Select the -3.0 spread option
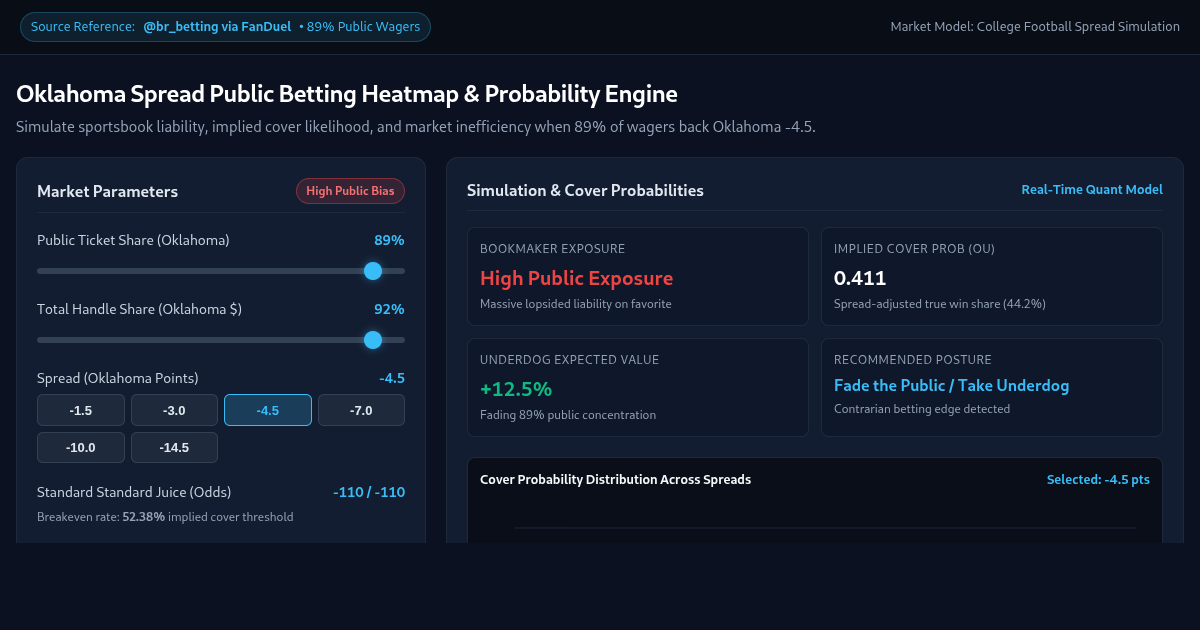The image size is (1200, 630). pos(174,410)
